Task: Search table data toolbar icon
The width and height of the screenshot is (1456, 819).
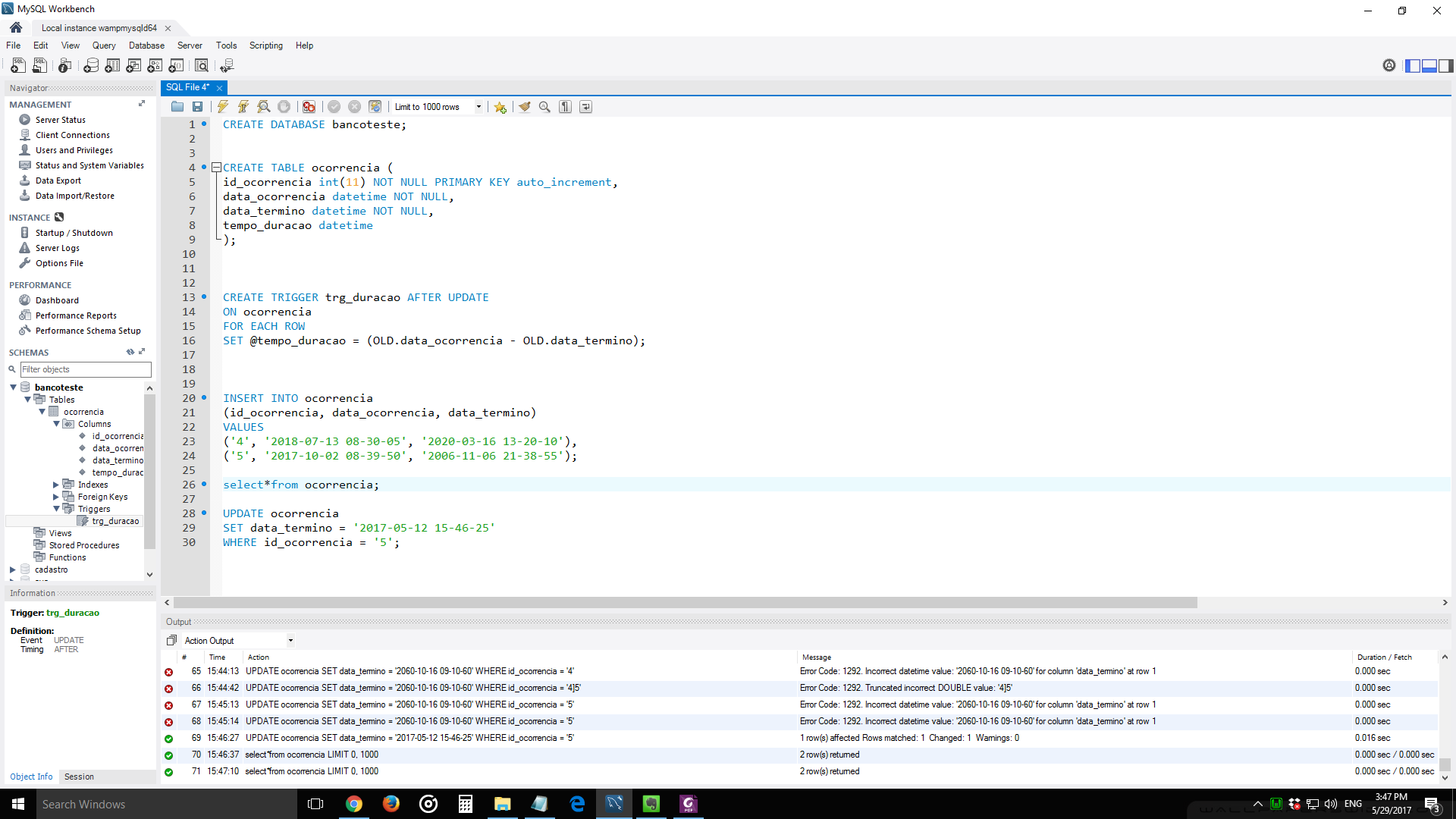Action: tap(202, 66)
